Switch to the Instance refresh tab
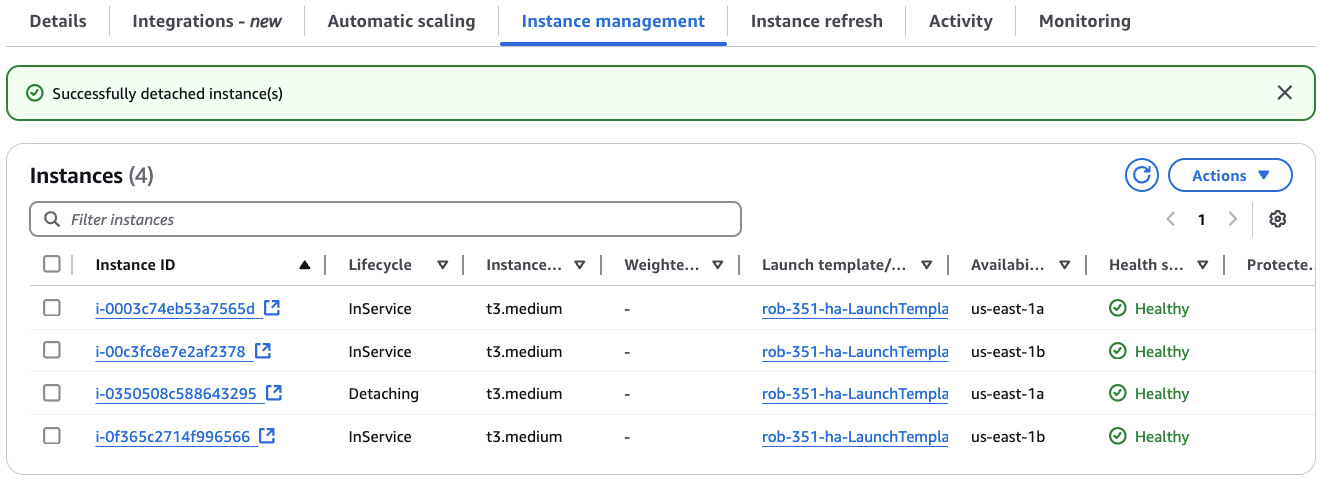Image resolution: width=1323 pixels, height=480 pixels. coord(816,21)
